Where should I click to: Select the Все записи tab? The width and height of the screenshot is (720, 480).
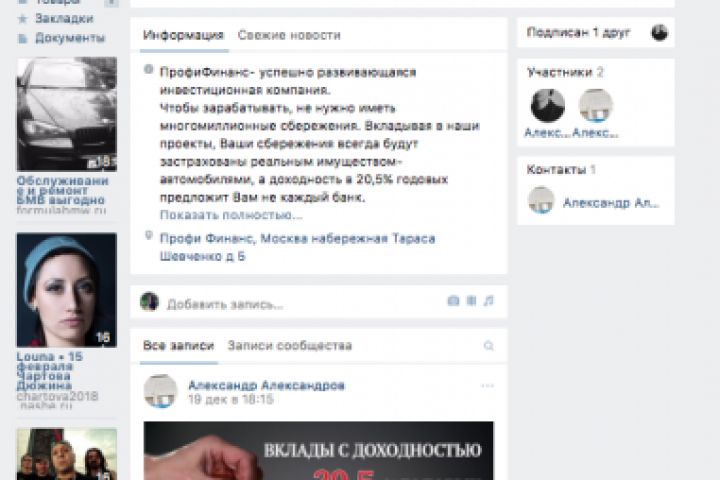(x=178, y=345)
